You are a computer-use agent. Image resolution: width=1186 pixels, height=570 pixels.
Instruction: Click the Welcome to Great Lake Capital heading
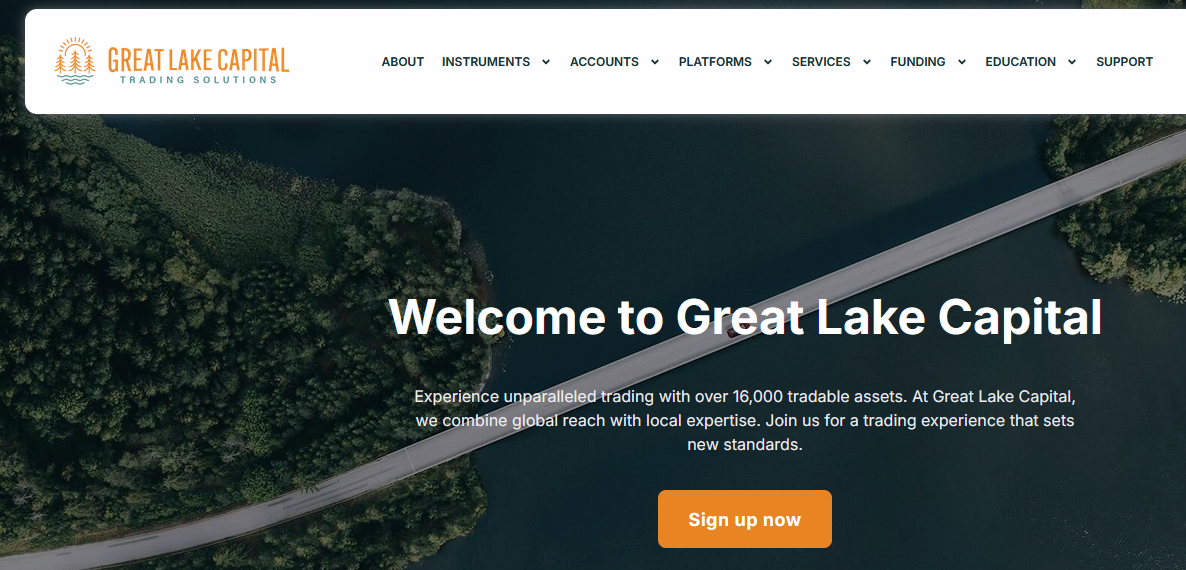pyautogui.click(x=745, y=318)
